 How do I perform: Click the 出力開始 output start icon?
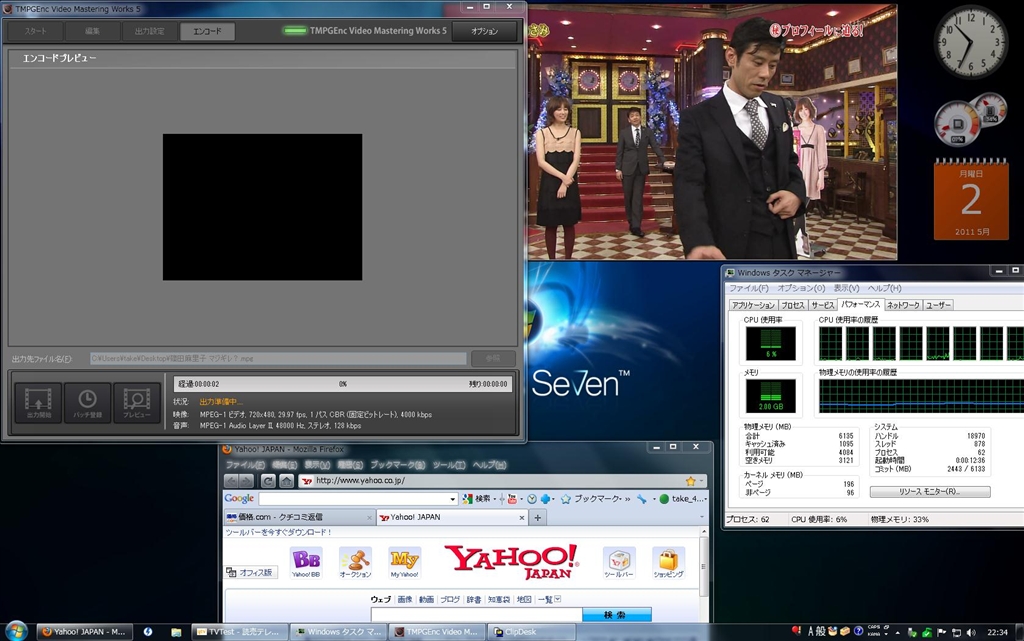coord(39,402)
